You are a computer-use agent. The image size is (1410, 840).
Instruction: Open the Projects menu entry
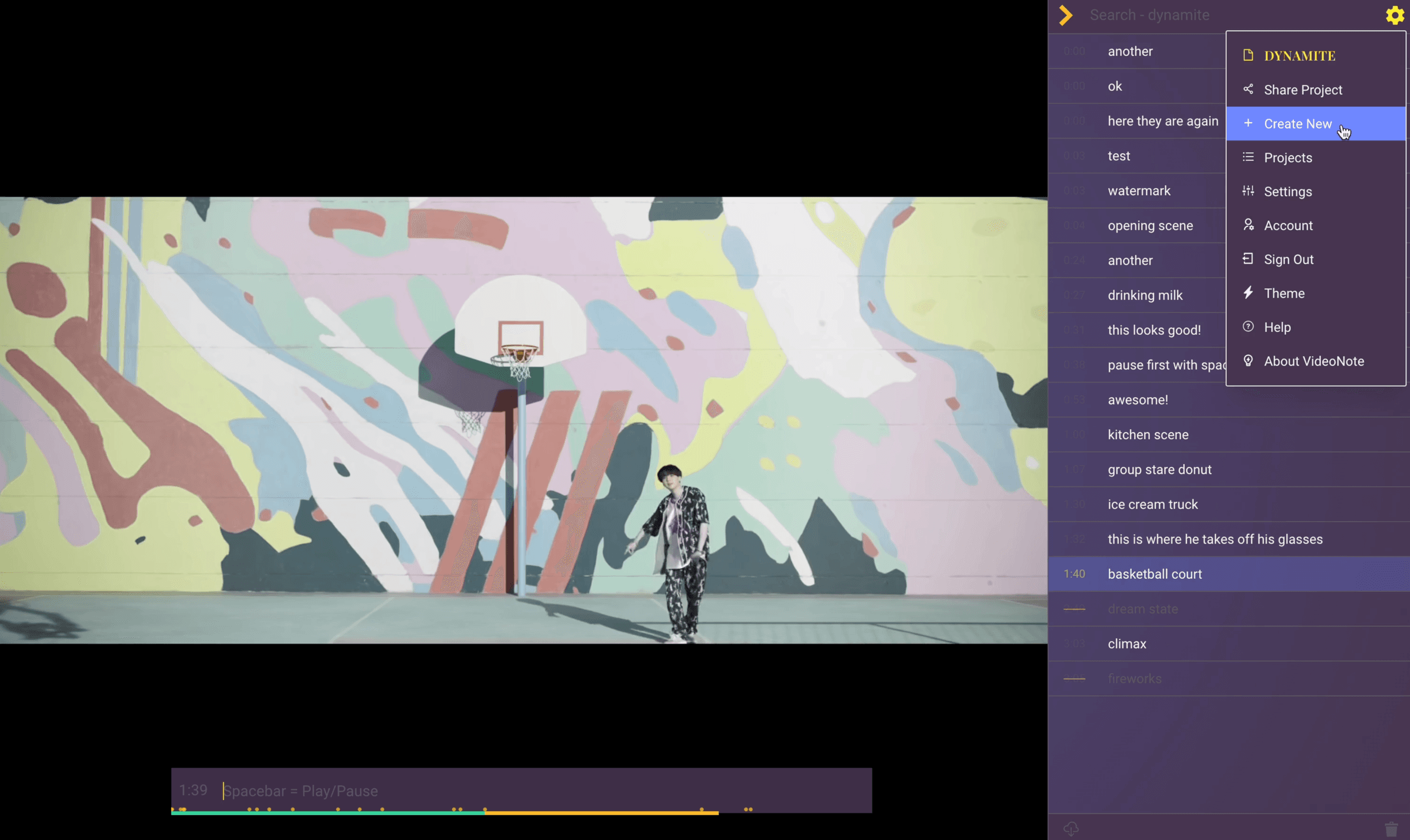coord(1287,157)
